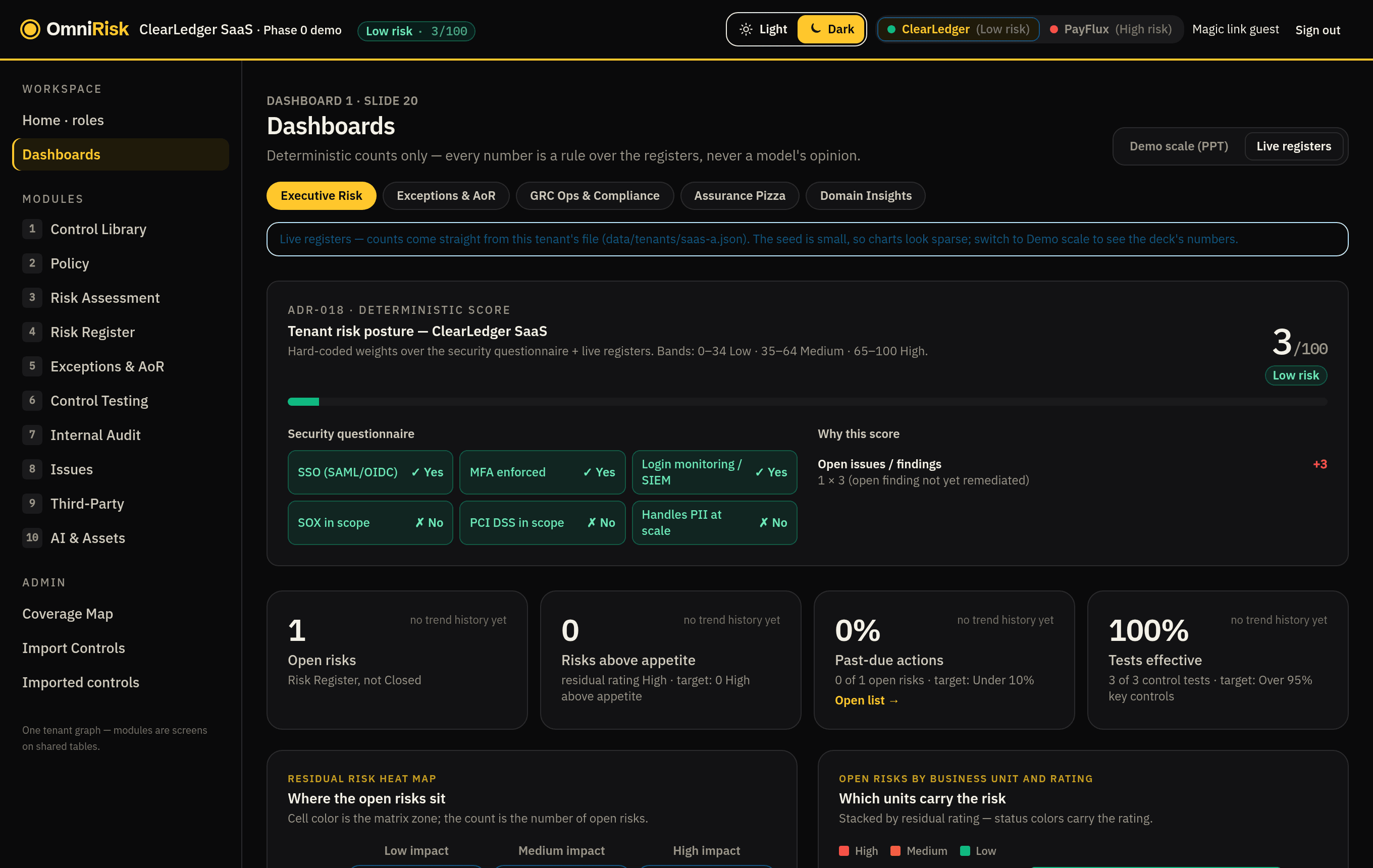Click the High legend color swatch
1373x868 pixels.
click(x=844, y=850)
